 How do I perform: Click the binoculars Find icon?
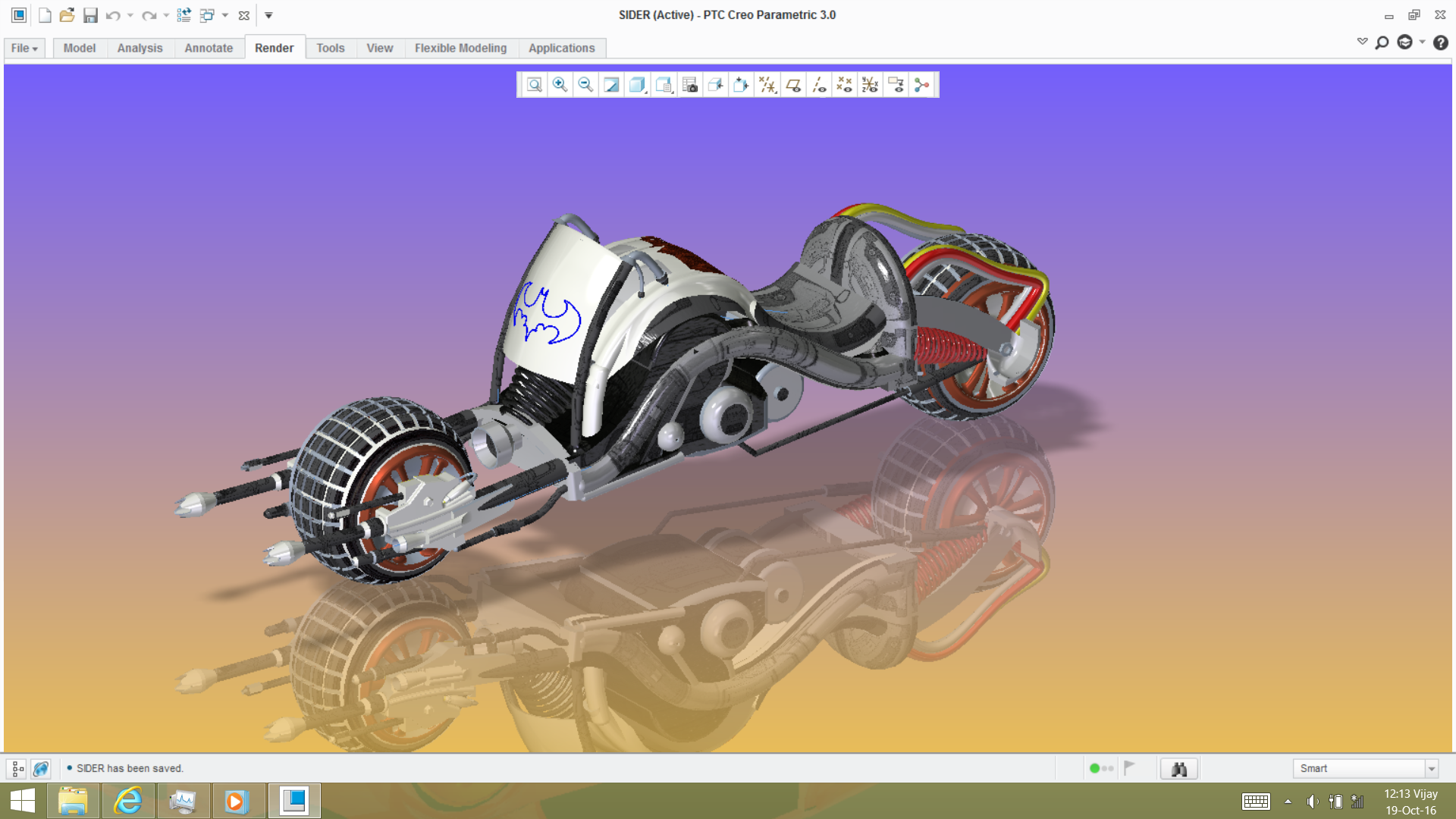point(1178,769)
